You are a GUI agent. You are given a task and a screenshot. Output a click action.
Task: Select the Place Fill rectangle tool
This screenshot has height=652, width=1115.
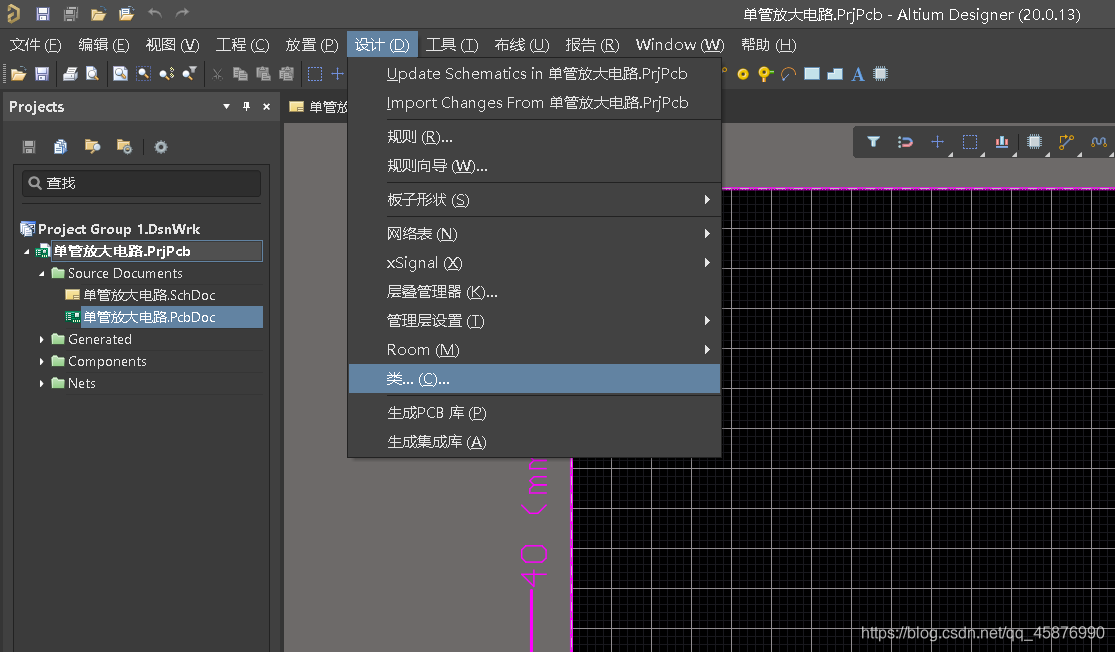[811, 74]
